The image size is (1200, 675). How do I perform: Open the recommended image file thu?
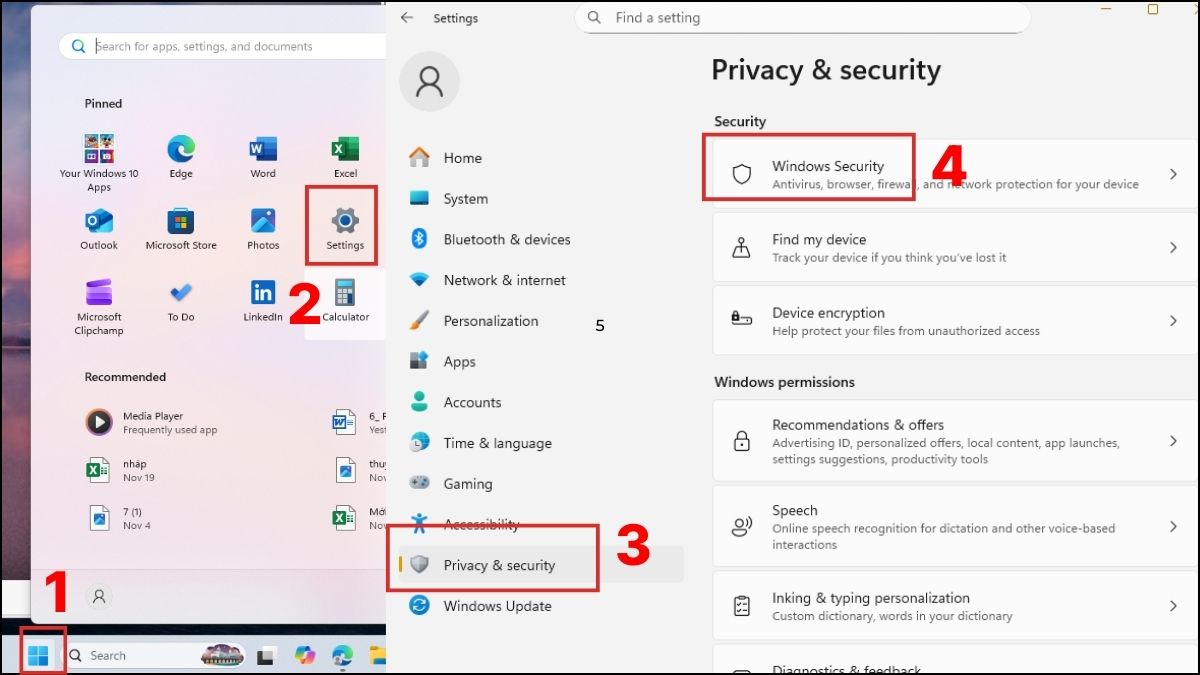(359, 470)
